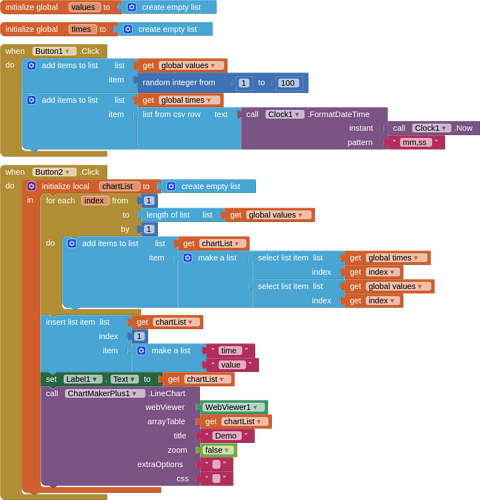This screenshot has width=480, height=500.
Task: Select the empty extraOptions text block
Action: coord(216,464)
